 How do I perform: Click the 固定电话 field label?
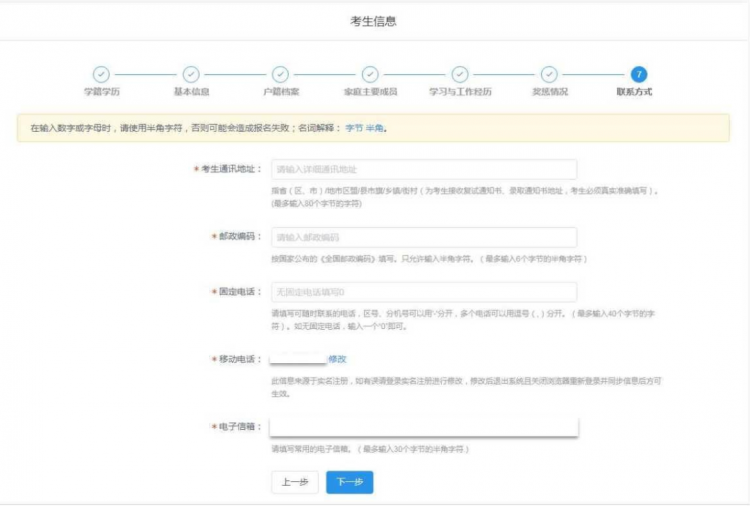[237, 292]
